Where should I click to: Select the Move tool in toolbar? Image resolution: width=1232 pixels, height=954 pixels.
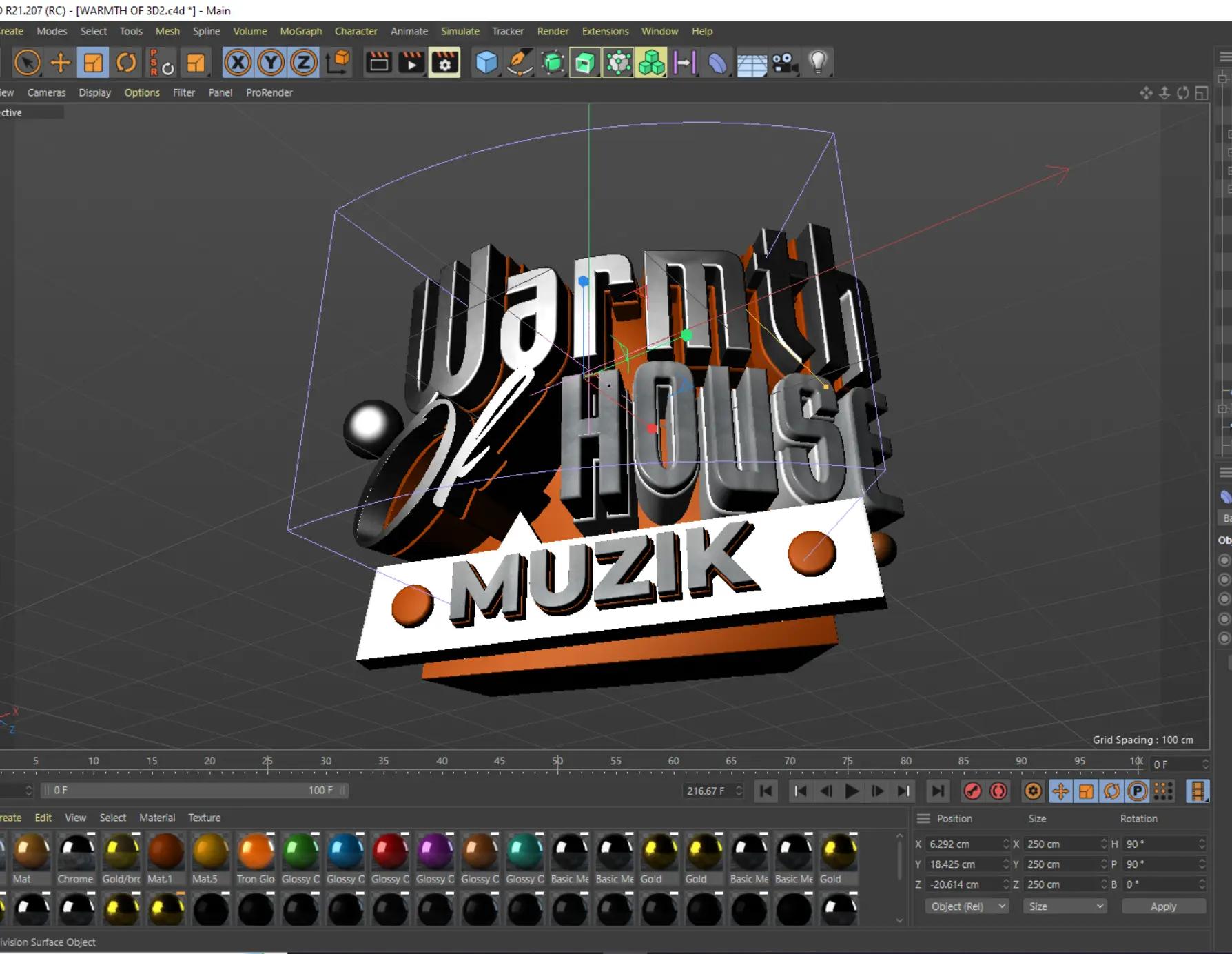click(x=61, y=63)
